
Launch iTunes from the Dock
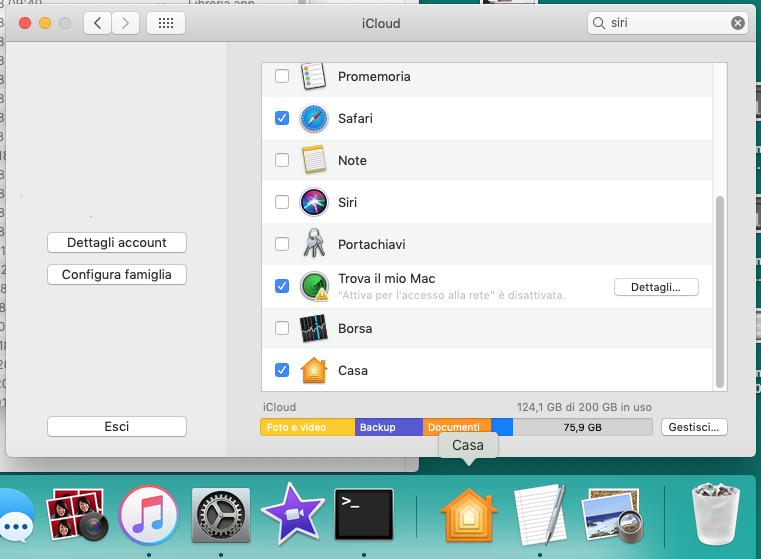148,515
